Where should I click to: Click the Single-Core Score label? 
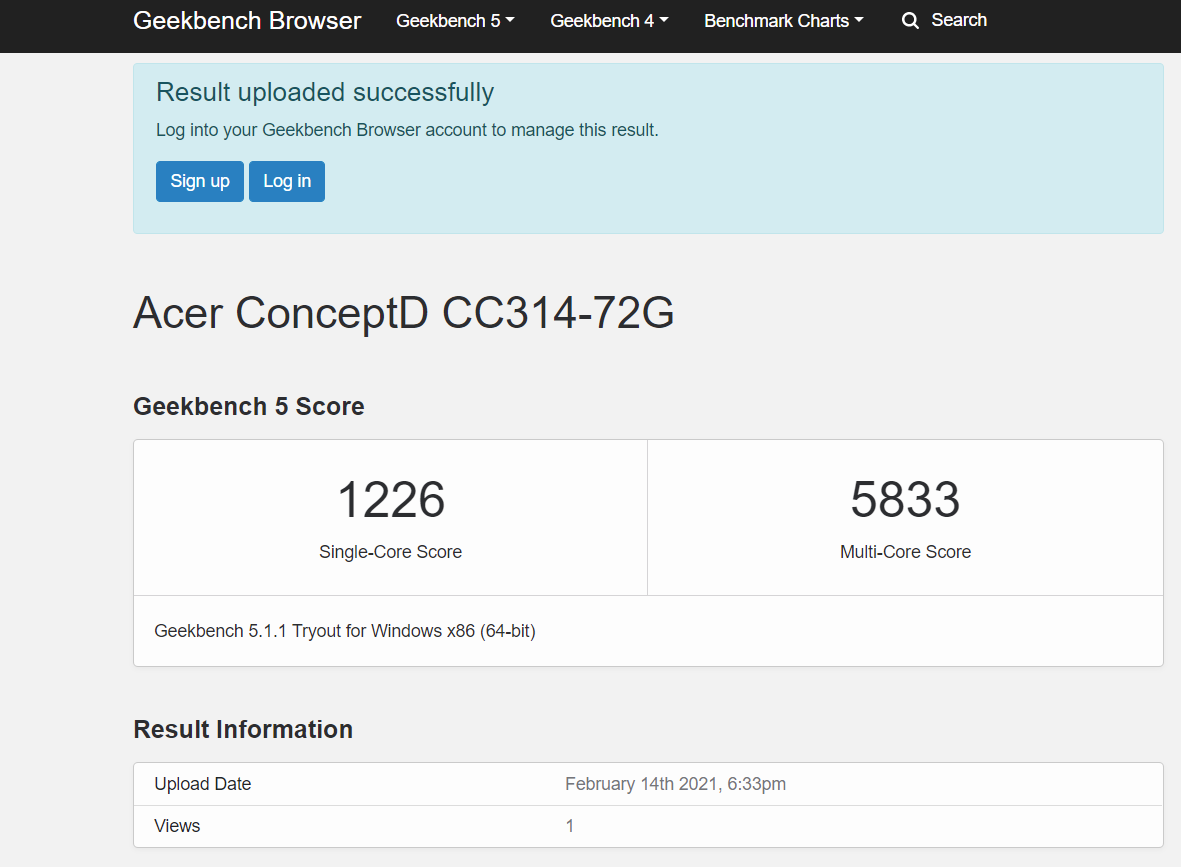coord(390,552)
